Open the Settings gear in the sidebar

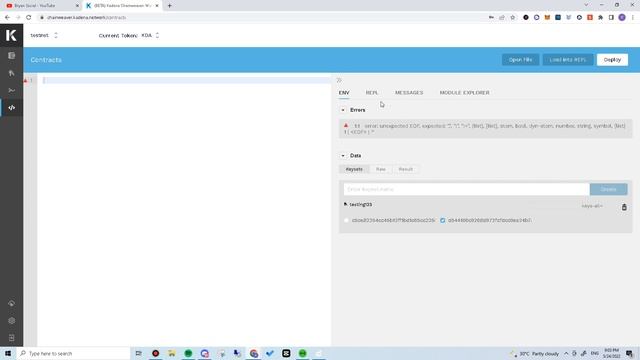[11, 321]
